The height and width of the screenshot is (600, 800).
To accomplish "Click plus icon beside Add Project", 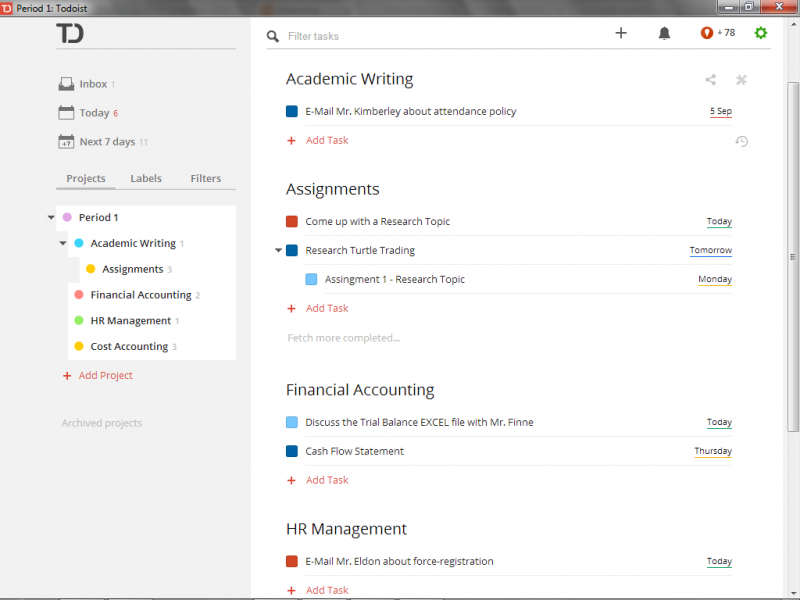I will pyautogui.click(x=67, y=376).
